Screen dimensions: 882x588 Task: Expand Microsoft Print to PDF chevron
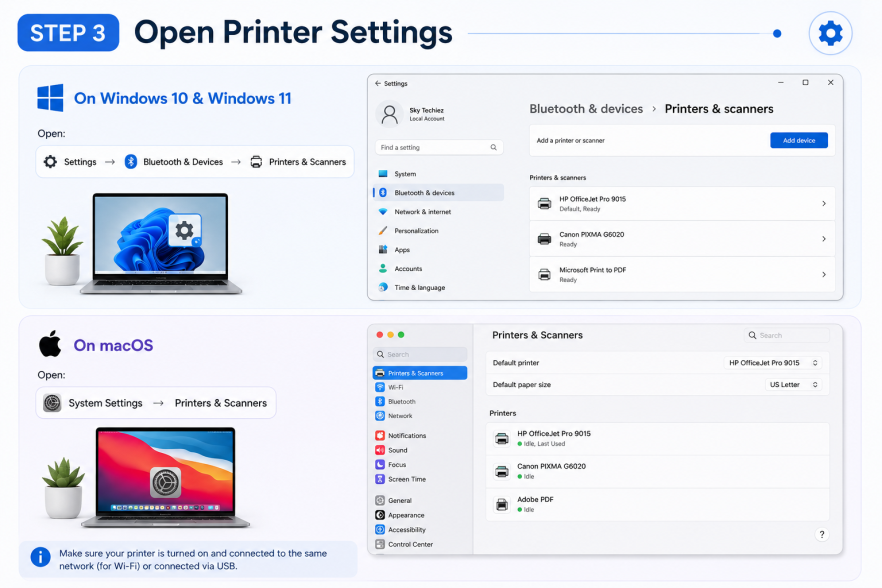pos(824,275)
